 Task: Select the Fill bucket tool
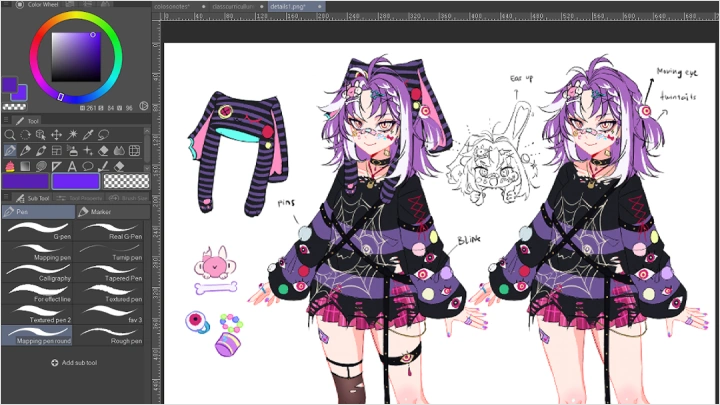click(10, 166)
